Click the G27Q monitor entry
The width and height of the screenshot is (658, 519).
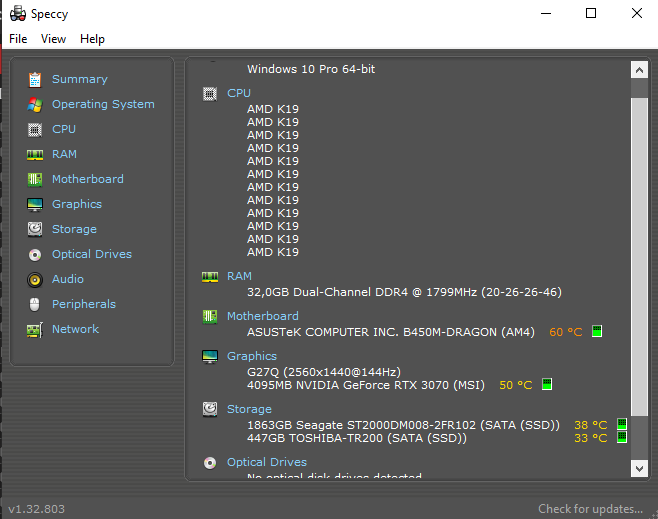324,372
